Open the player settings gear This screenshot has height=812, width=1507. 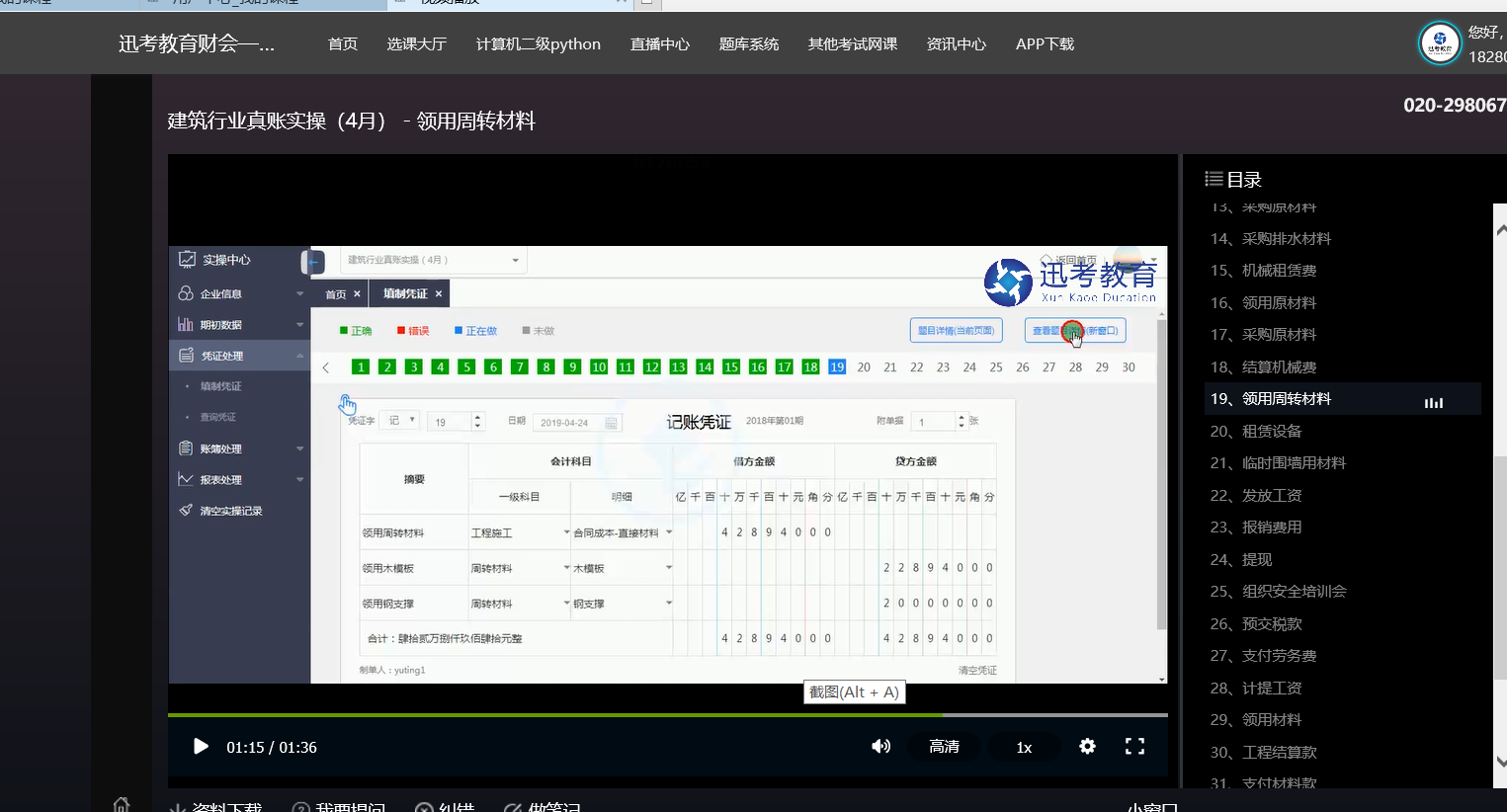[x=1087, y=747]
